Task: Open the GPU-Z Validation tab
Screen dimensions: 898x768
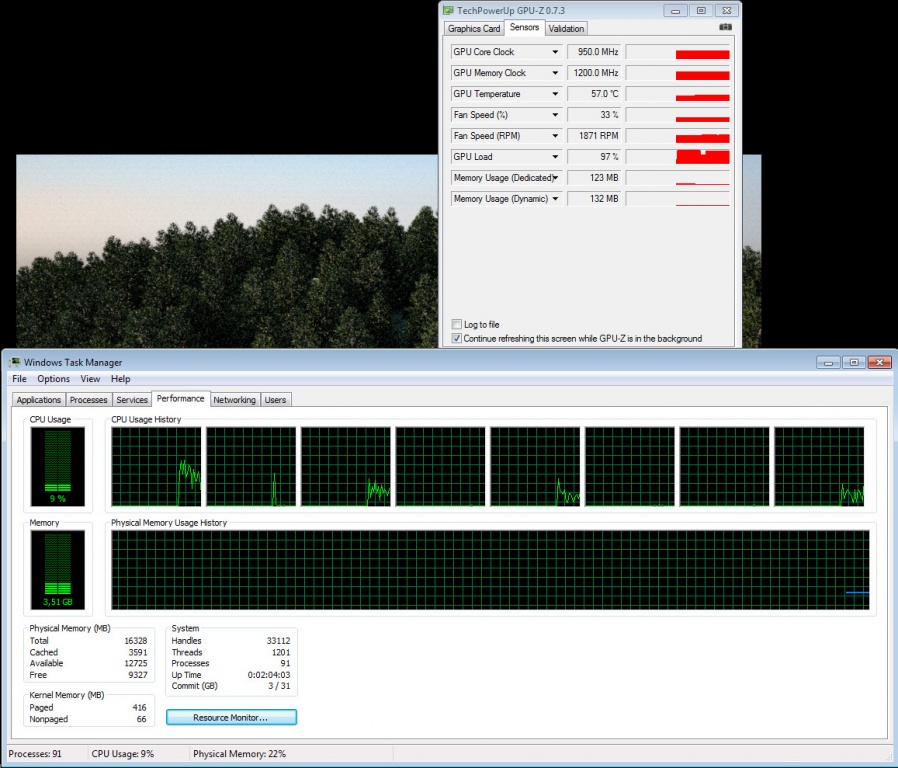Action: point(566,29)
